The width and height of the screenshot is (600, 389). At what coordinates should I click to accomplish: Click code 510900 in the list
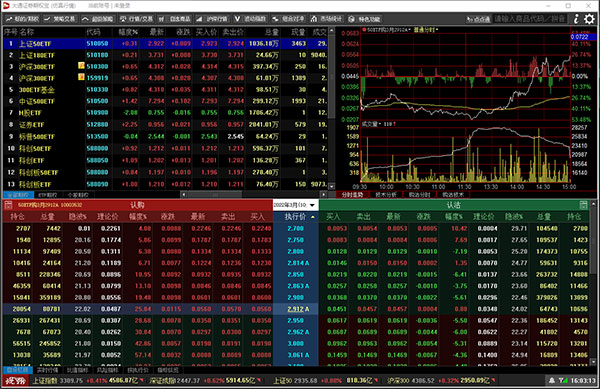coord(97,112)
